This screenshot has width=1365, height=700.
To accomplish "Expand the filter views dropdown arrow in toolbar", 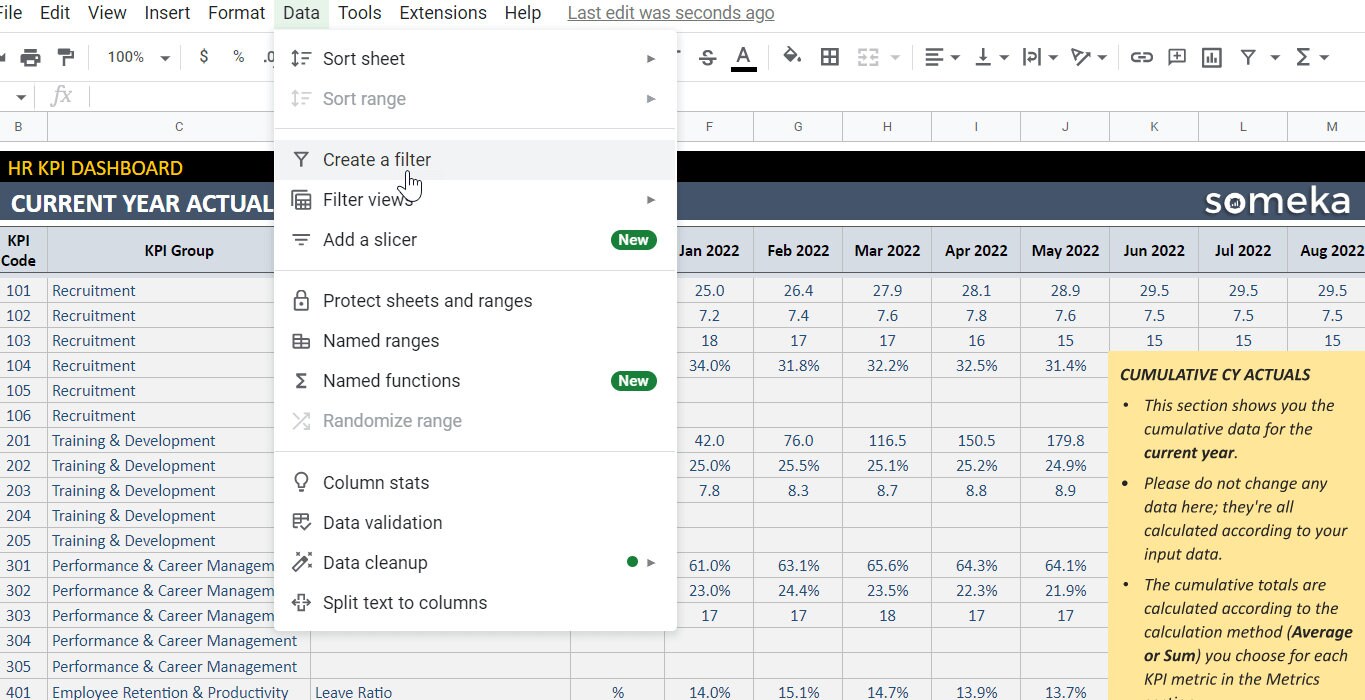I will [1274, 58].
